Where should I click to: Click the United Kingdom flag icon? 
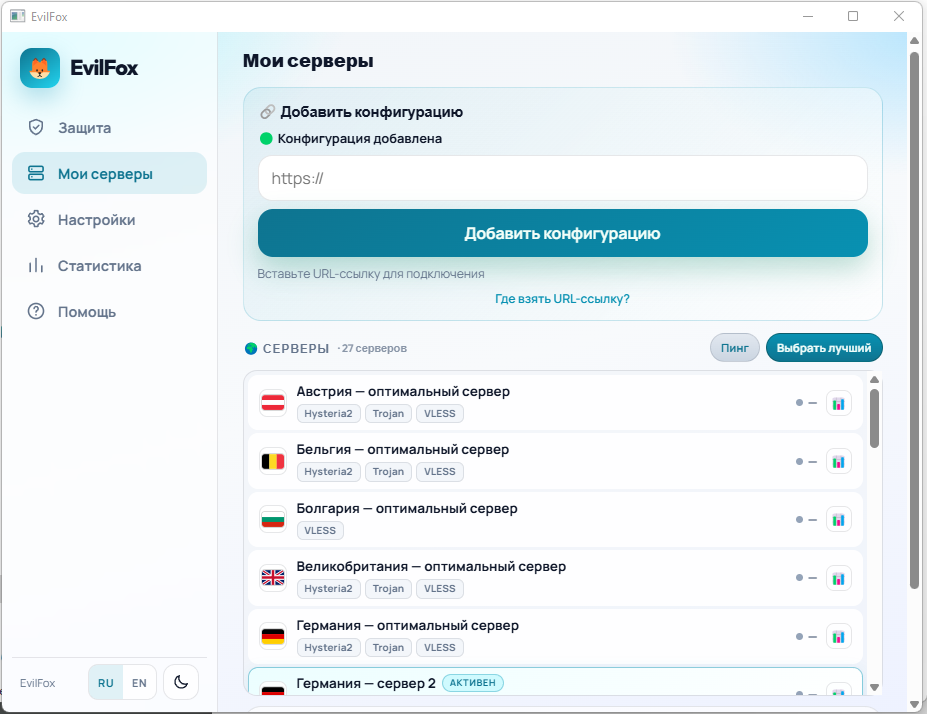pos(273,577)
